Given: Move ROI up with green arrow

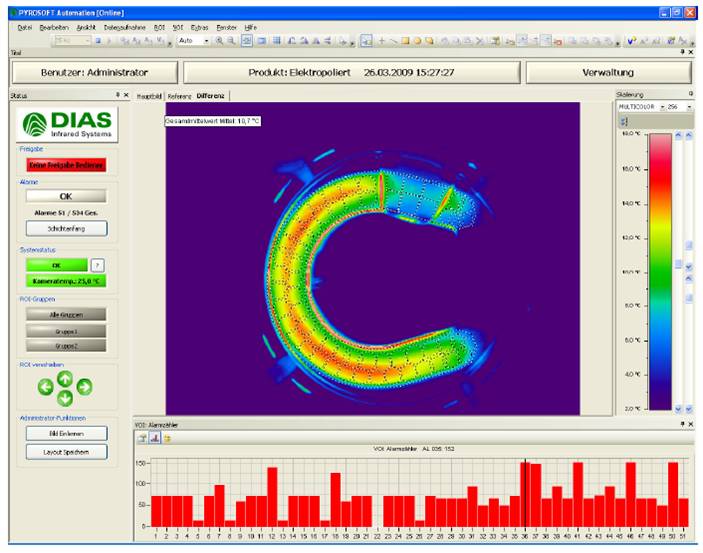Looking at the screenshot, I should (64, 378).
